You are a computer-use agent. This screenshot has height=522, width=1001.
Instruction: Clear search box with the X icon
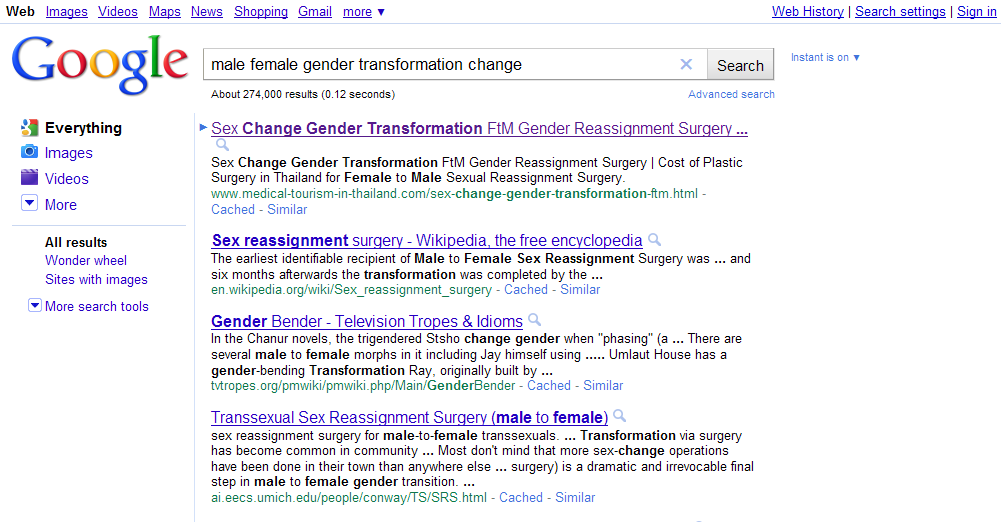686,65
